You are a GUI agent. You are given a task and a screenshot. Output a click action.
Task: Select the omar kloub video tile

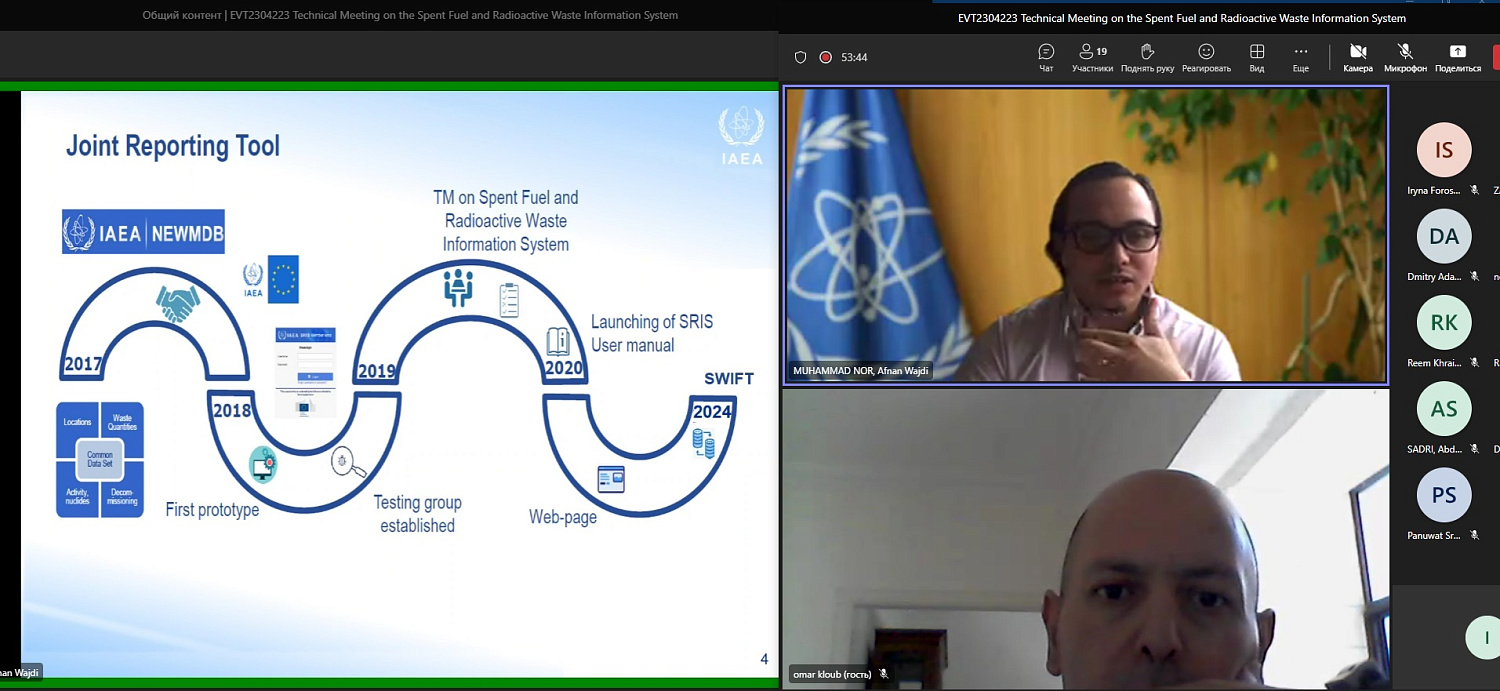pos(1086,538)
